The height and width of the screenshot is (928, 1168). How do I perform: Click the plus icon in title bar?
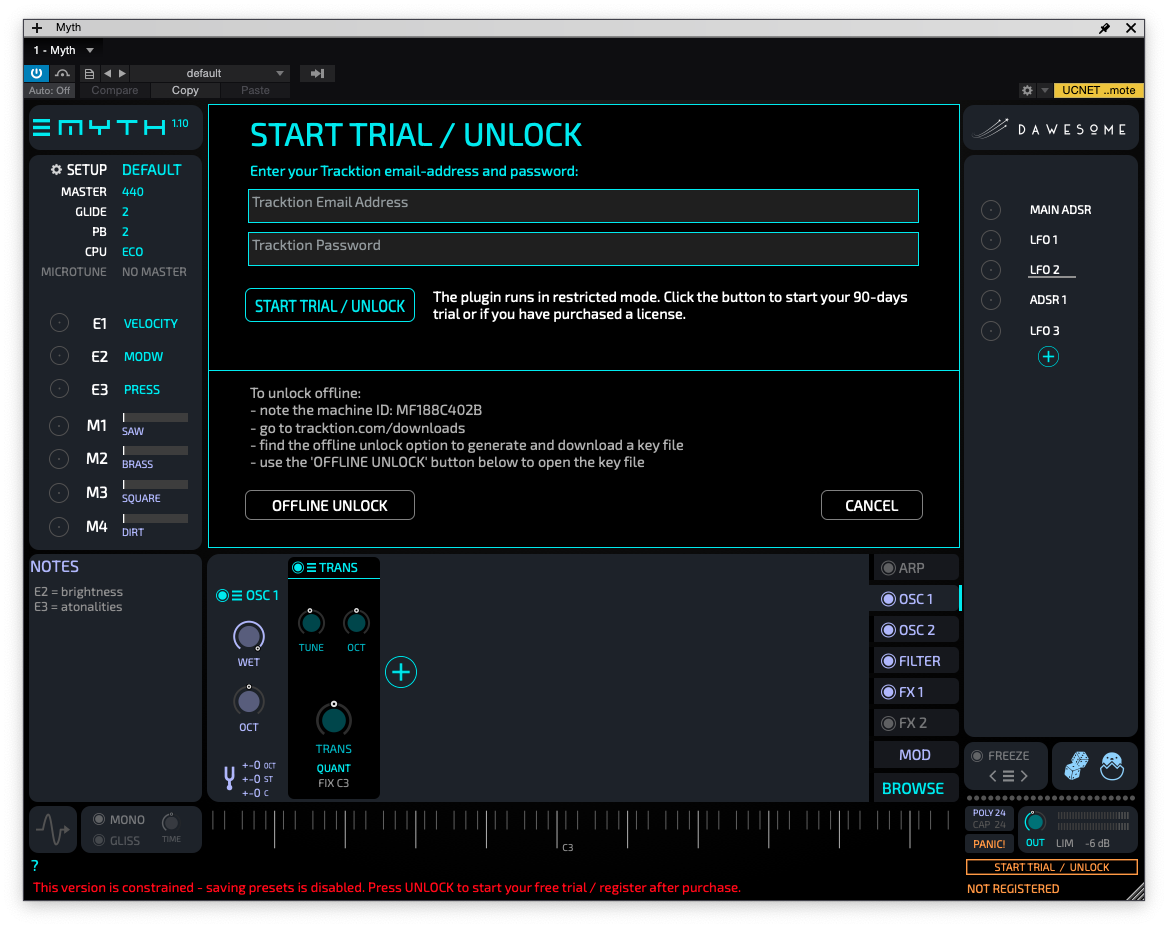(x=36, y=28)
